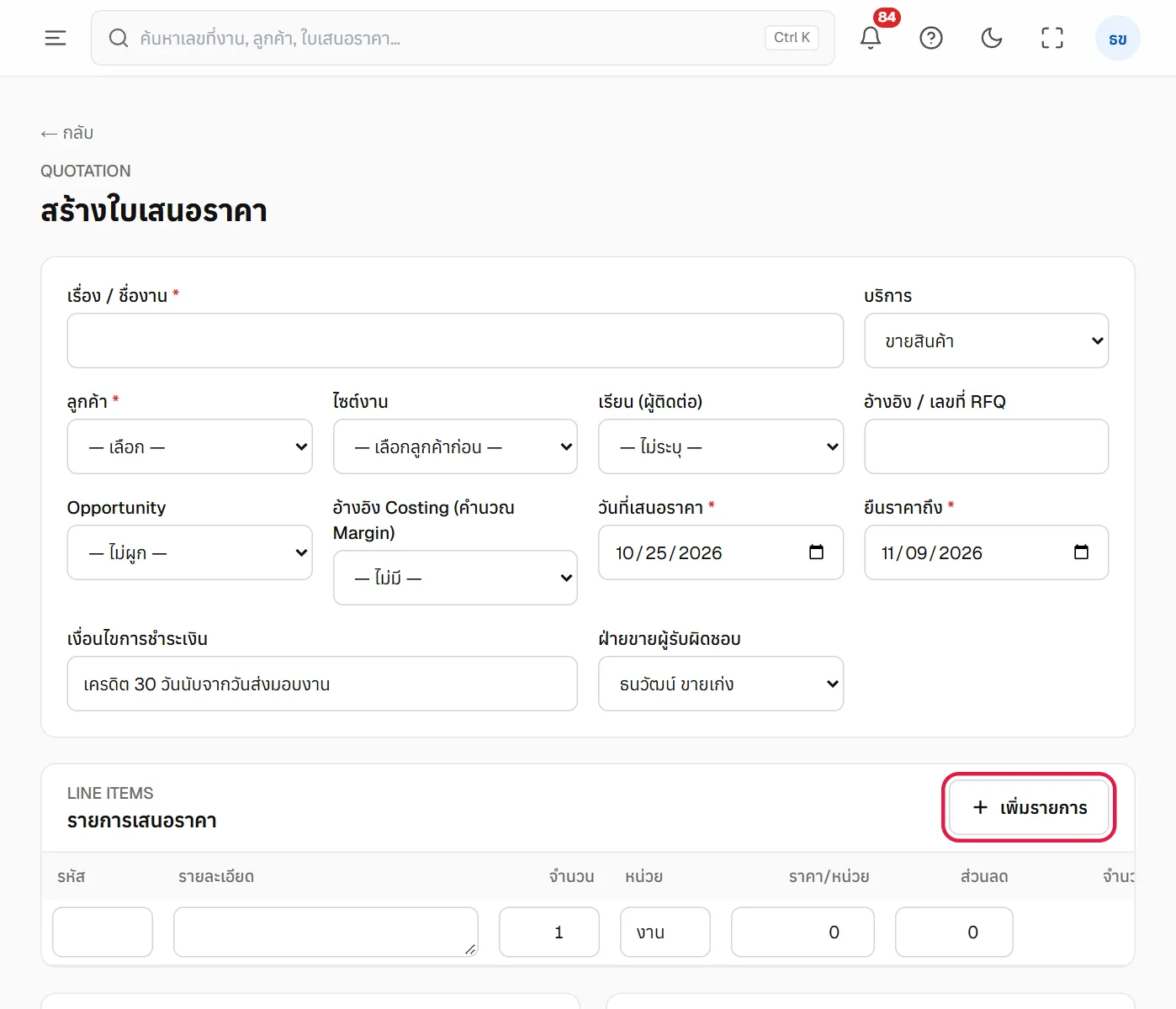1176x1009 pixels.
Task: Click the ราคา/หน่วย input field
Action: (803, 932)
